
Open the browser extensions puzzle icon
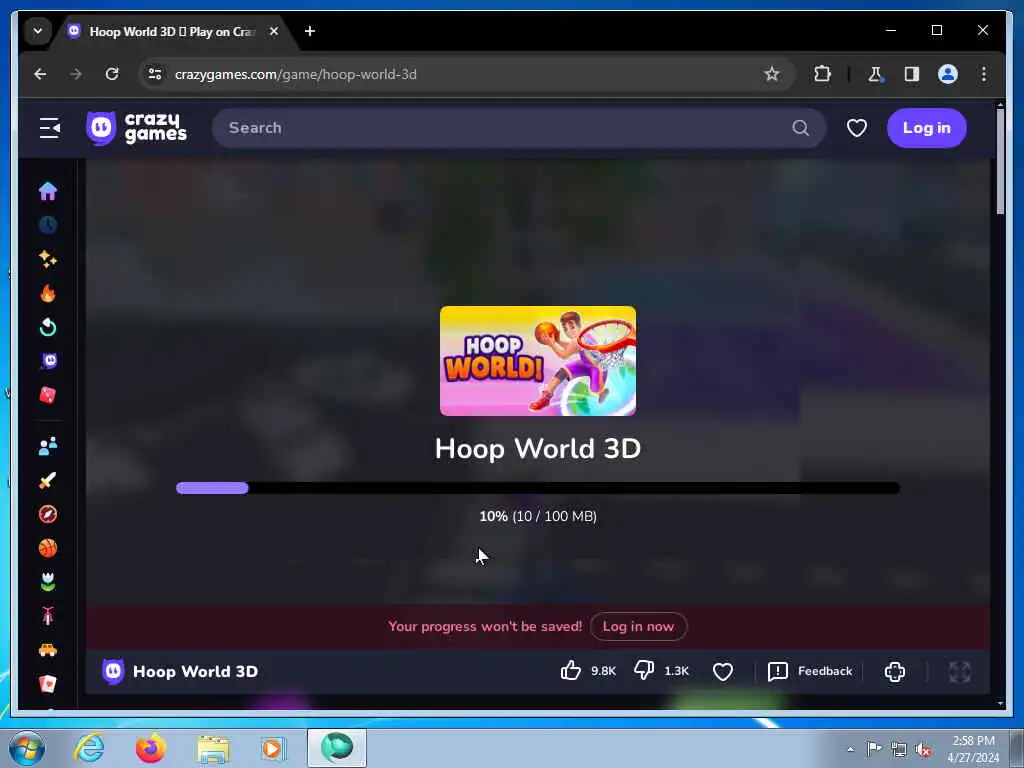point(822,74)
